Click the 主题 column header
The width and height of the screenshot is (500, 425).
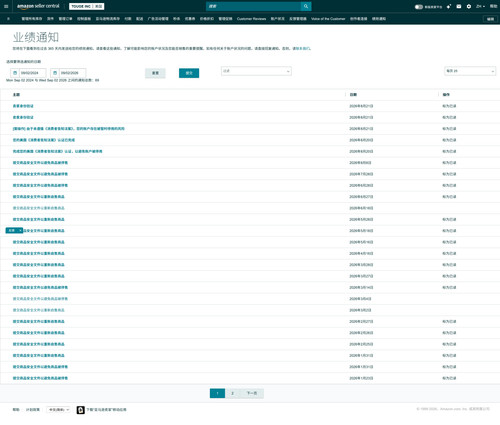[x=16, y=95]
